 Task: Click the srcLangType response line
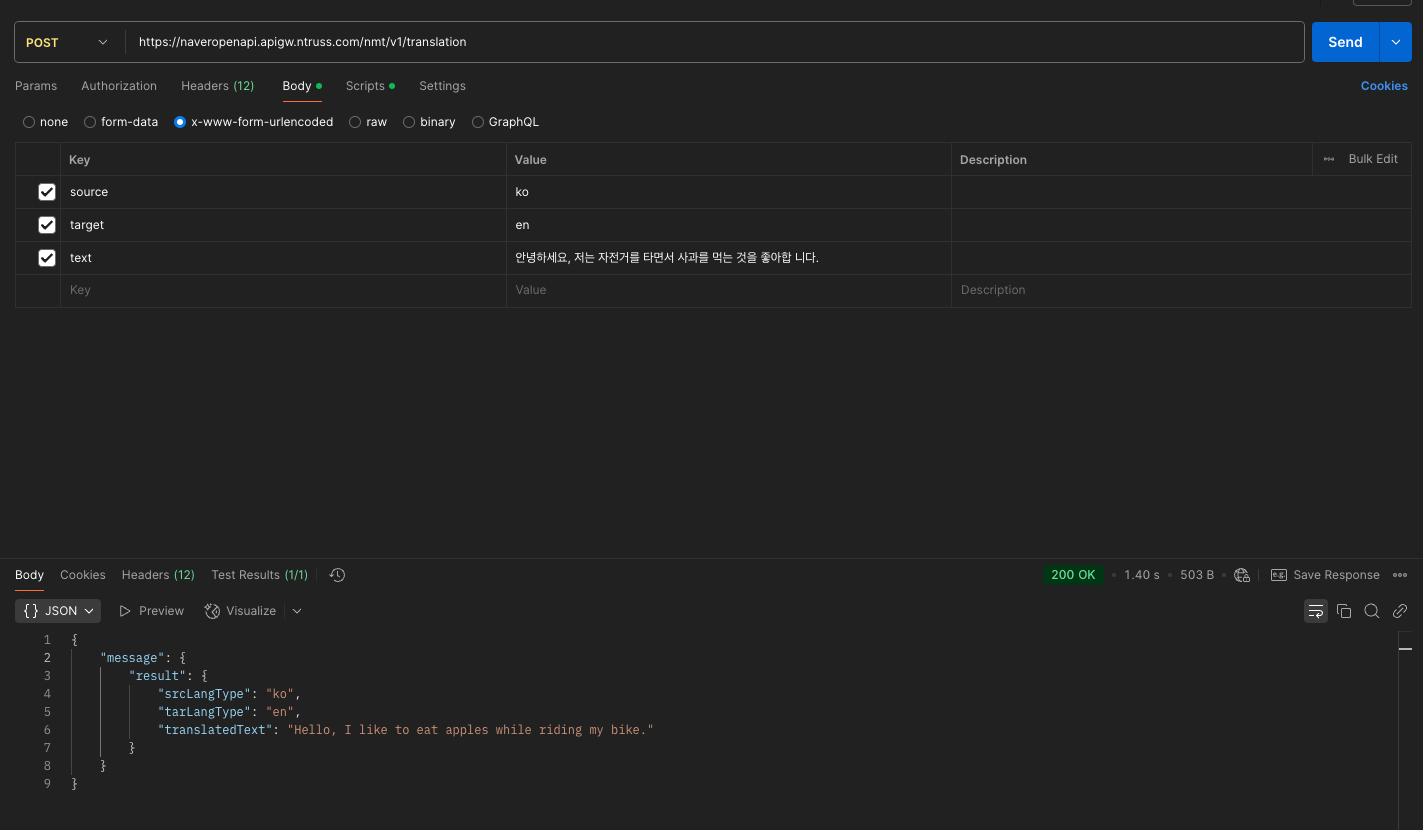click(229, 694)
